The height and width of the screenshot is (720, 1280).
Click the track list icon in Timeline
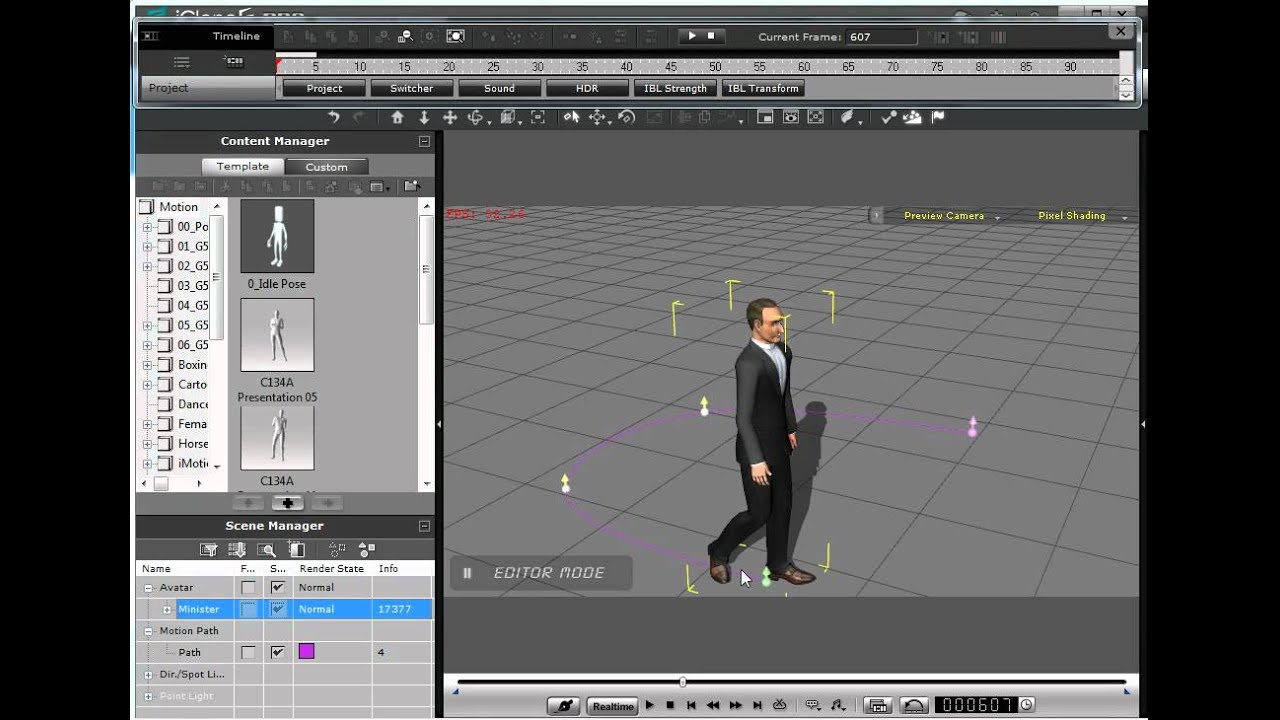coord(181,62)
